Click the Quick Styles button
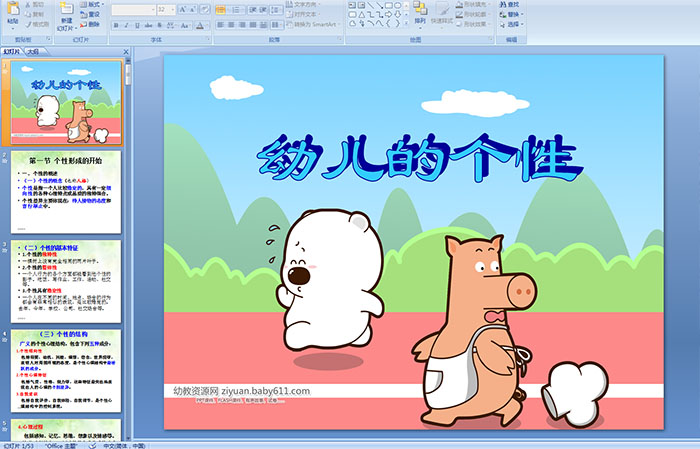 pyautogui.click(x=442, y=14)
